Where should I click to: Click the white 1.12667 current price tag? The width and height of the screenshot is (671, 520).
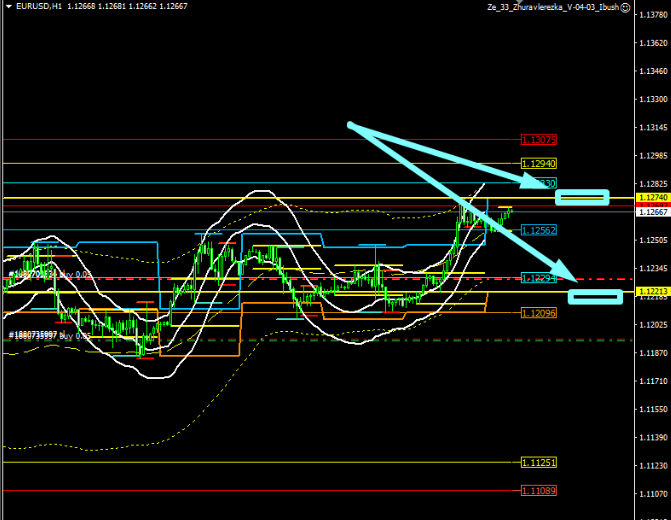tap(651, 212)
